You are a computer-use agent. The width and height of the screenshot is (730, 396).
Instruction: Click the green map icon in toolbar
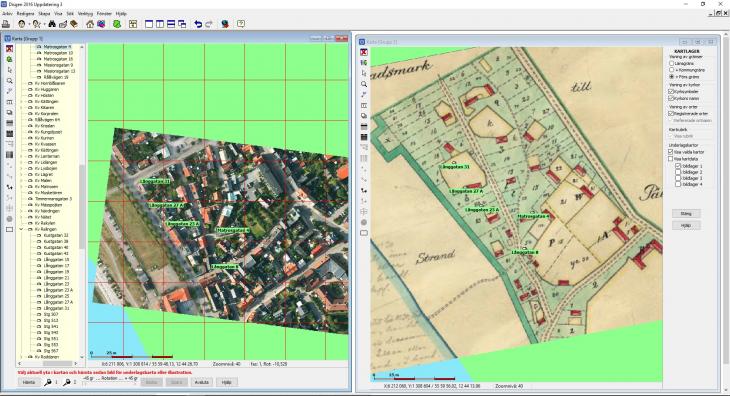(x=117, y=24)
